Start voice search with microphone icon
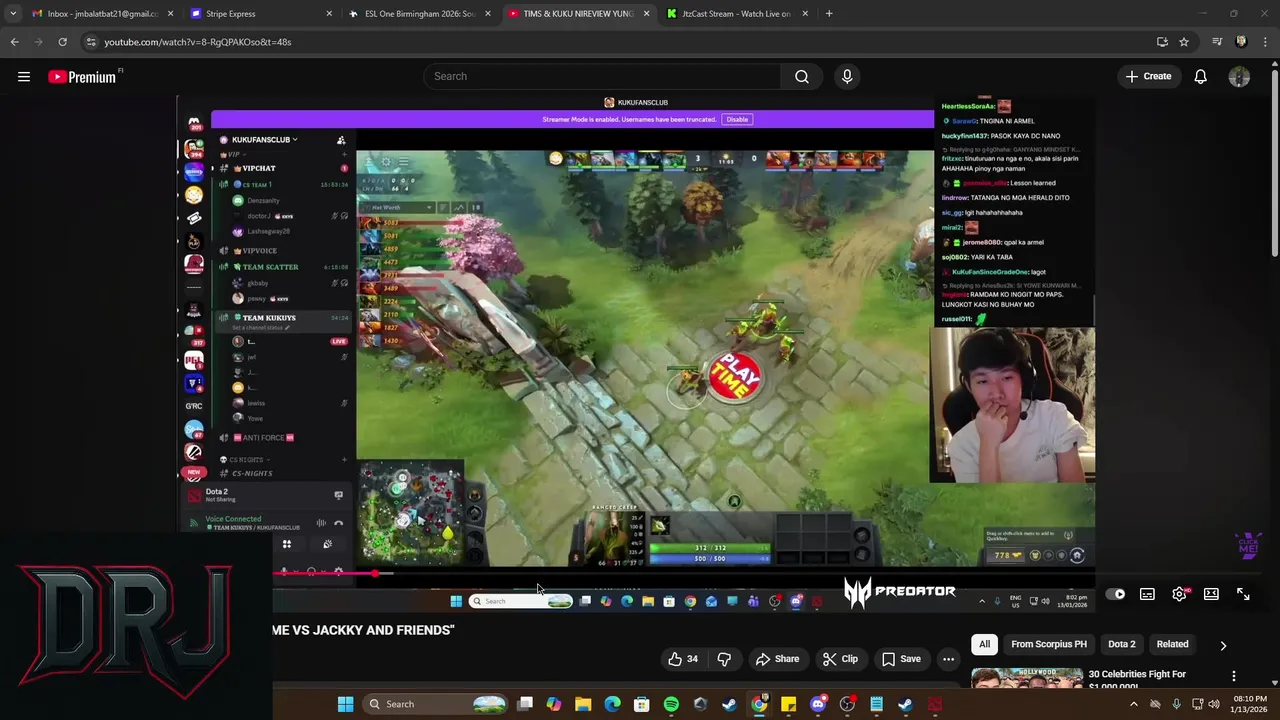Image resolution: width=1280 pixels, height=720 pixels. (x=847, y=77)
